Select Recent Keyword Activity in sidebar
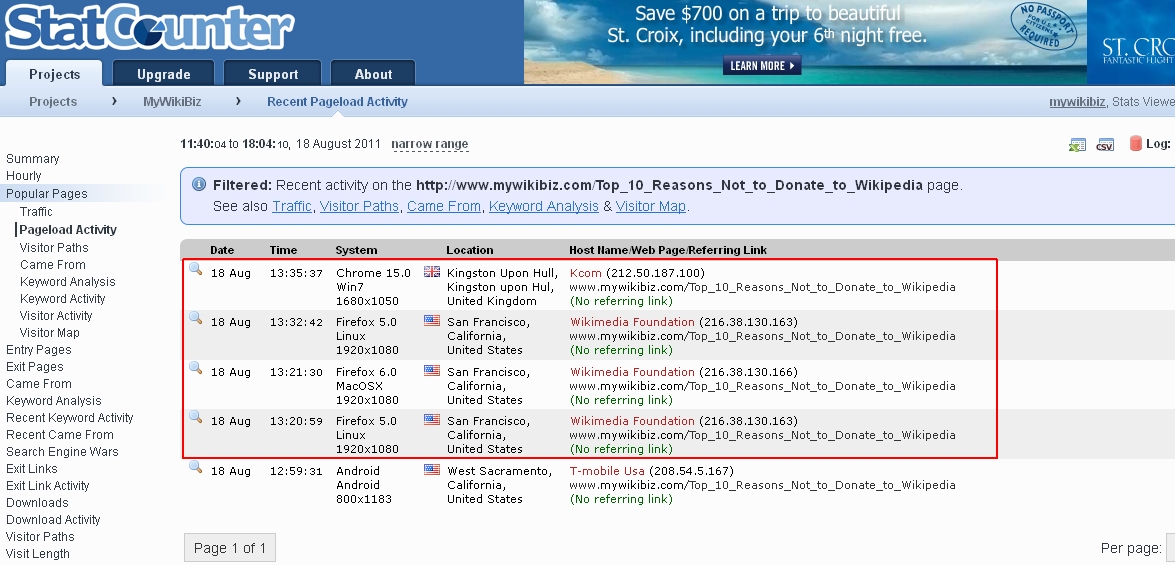This screenshot has width=1175, height=565. click(70, 418)
